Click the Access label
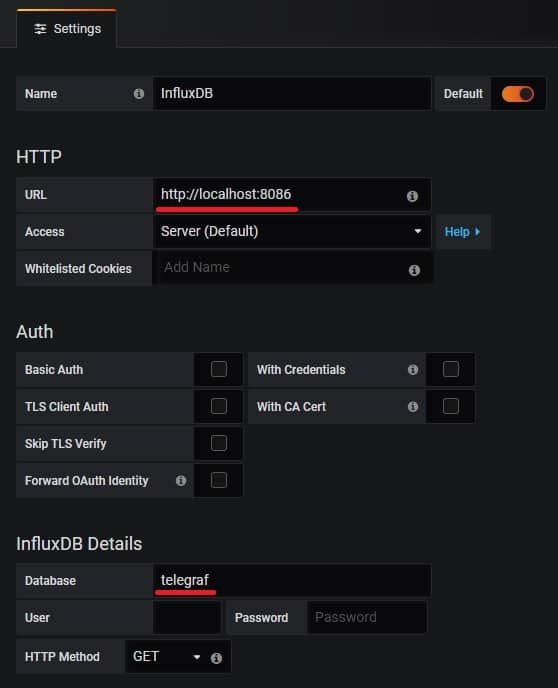The image size is (558, 688). pyautogui.click(x=45, y=231)
